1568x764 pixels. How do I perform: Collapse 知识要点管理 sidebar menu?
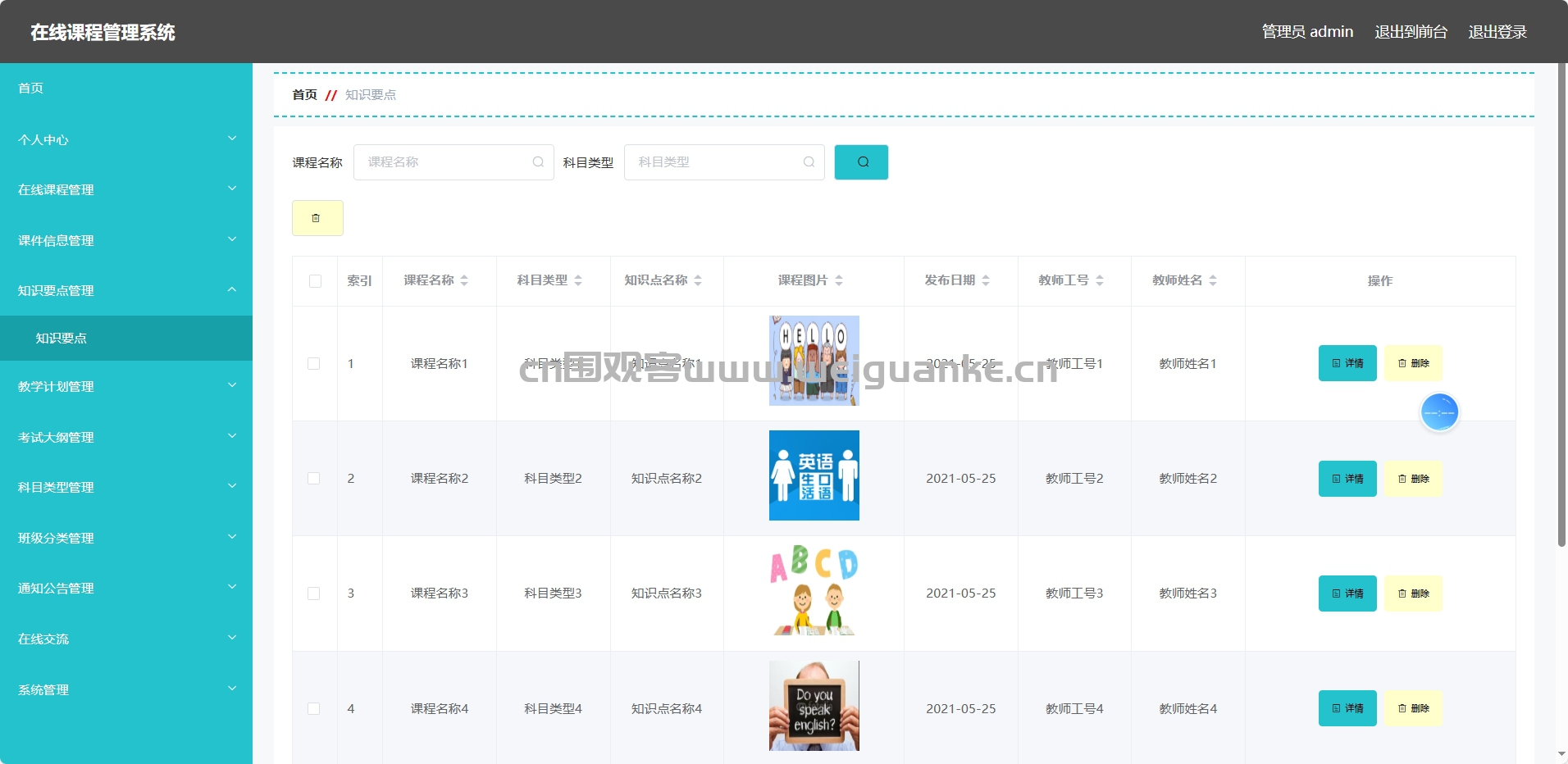(x=126, y=290)
